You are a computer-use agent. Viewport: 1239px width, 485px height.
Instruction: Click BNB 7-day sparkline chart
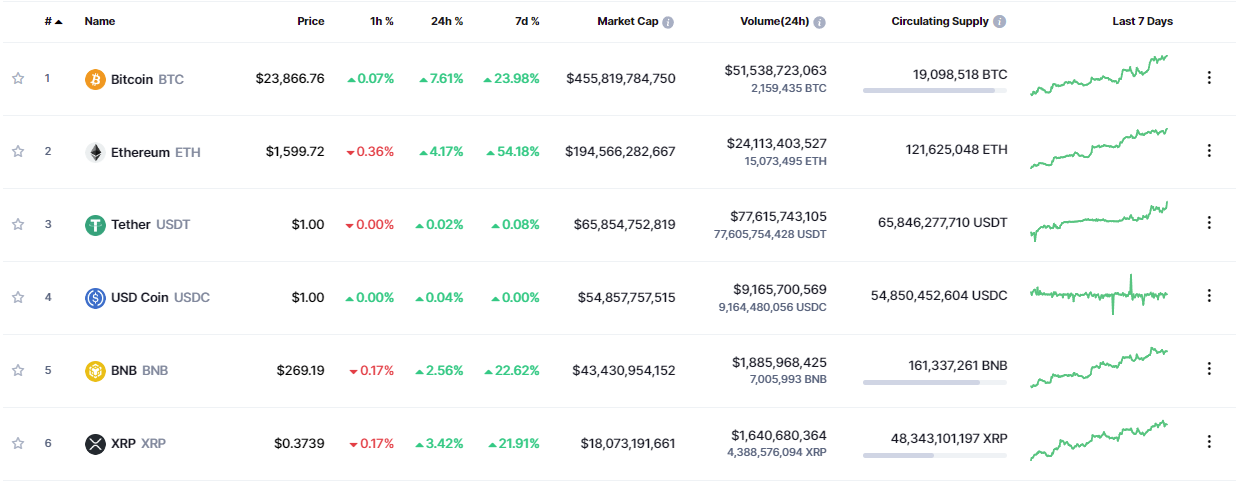click(x=1099, y=367)
